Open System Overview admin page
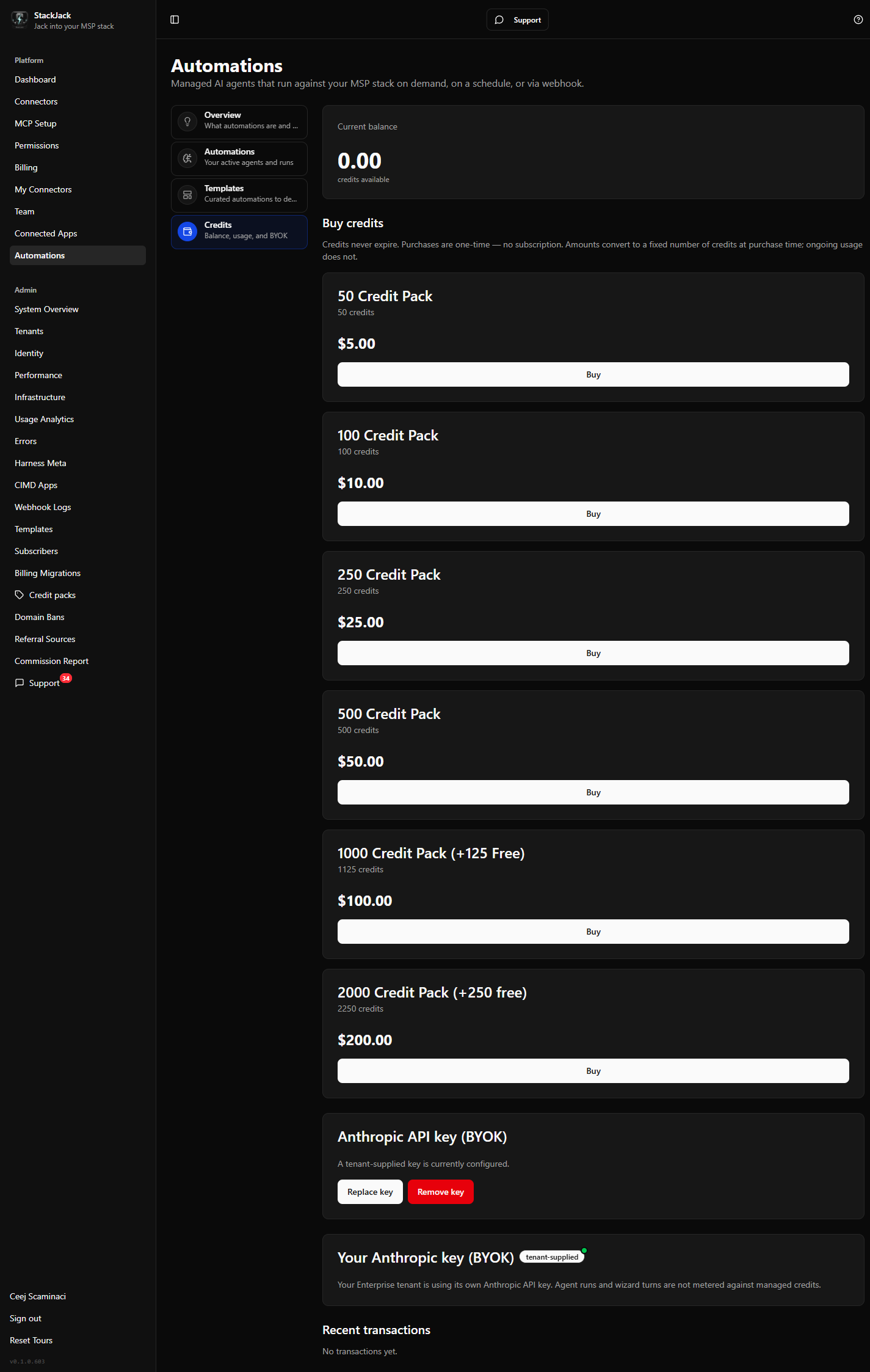 tap(78, 309)
